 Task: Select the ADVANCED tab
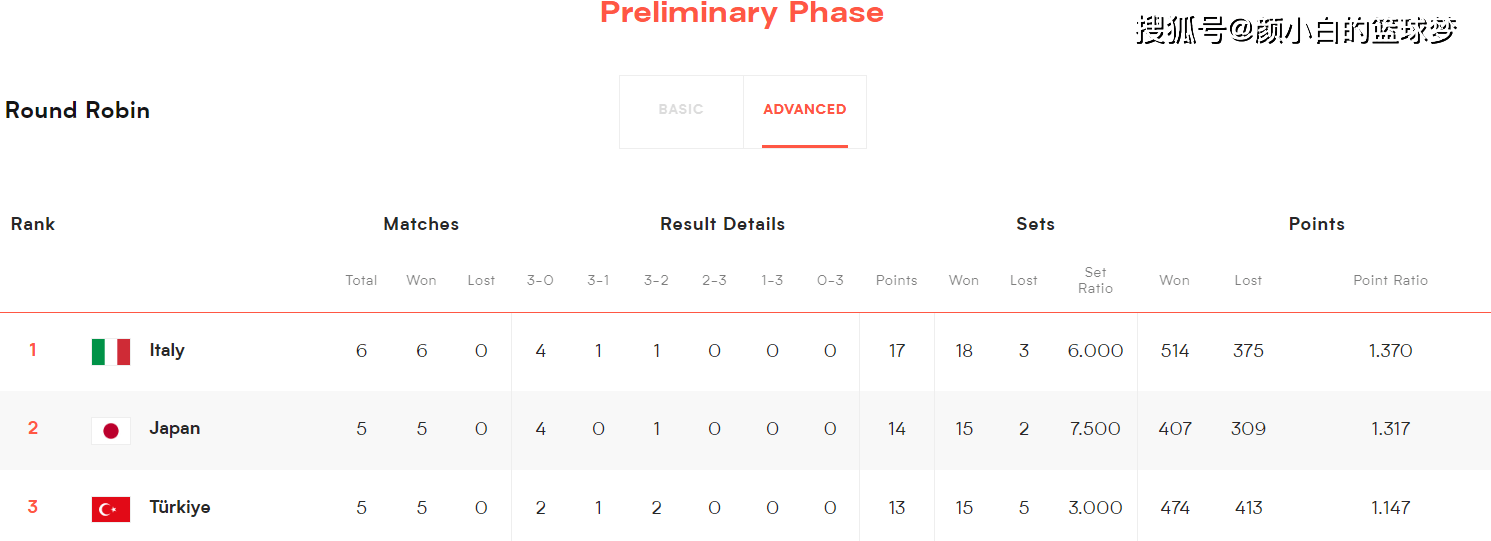[805, 110]
